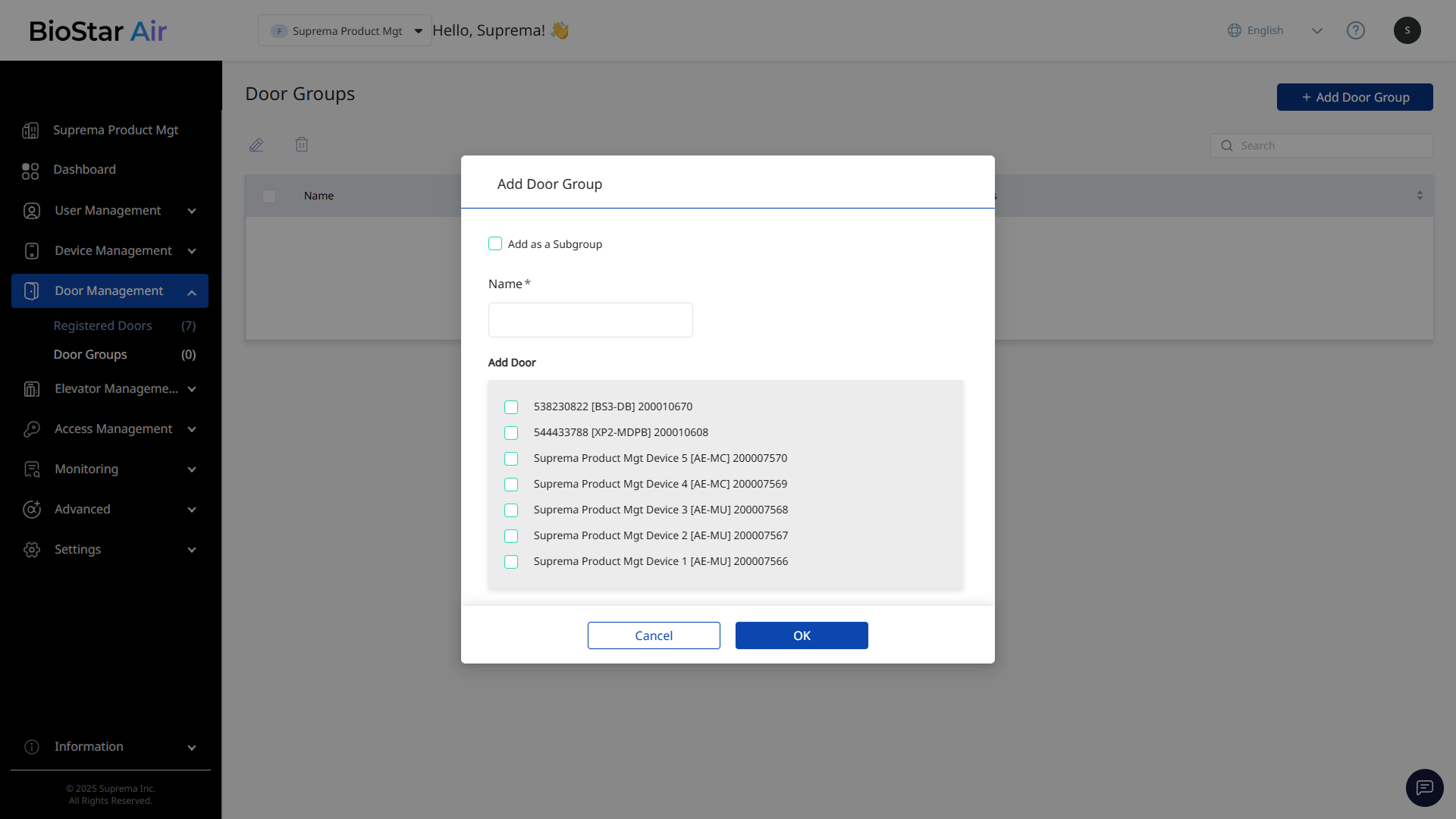Click the Dashboard grid icon

30,171
